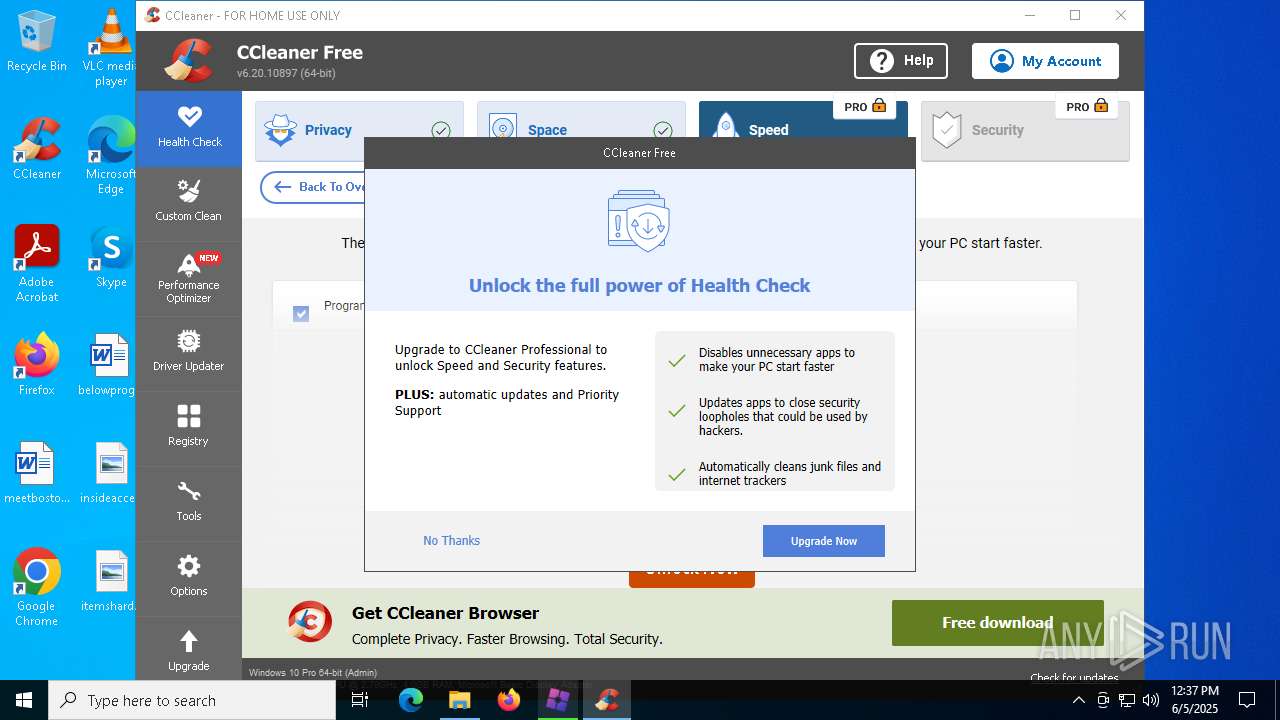Toggle the Program checkbox in the list
The height and width of the screenshot is (720, 1280).
pyautogui.click(x=301, y=314)
